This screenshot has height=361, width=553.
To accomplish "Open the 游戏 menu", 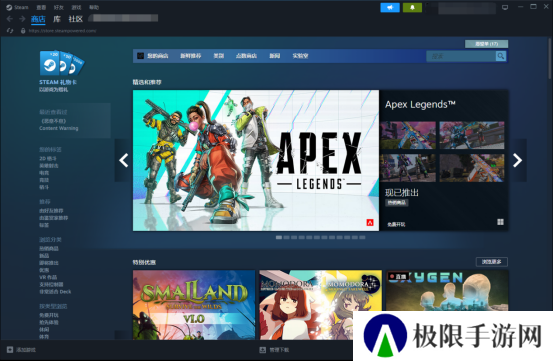I will pyautogui.click(x=76, y=7).
